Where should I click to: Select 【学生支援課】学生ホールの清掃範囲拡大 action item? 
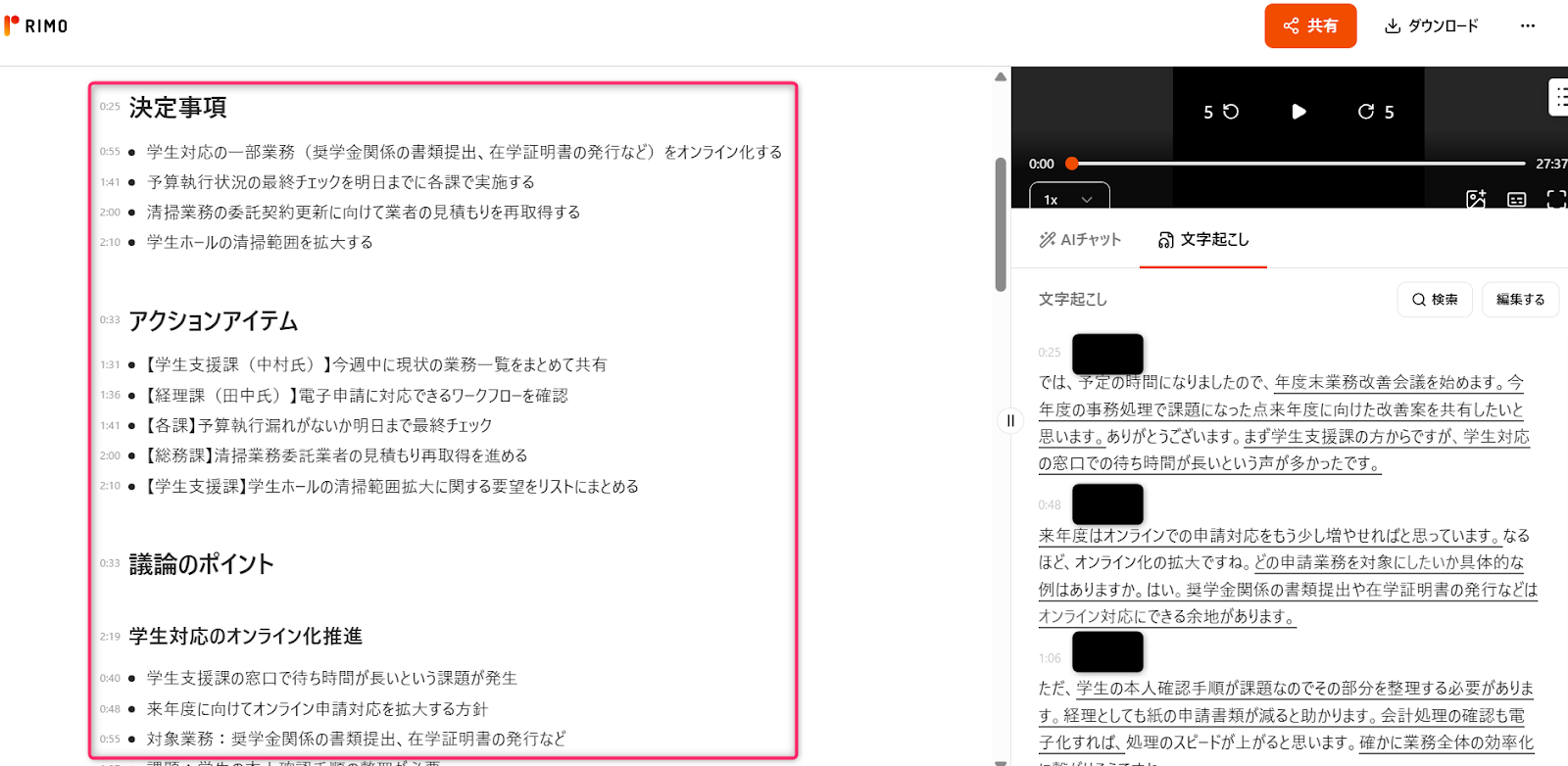[x=391, y=487]
